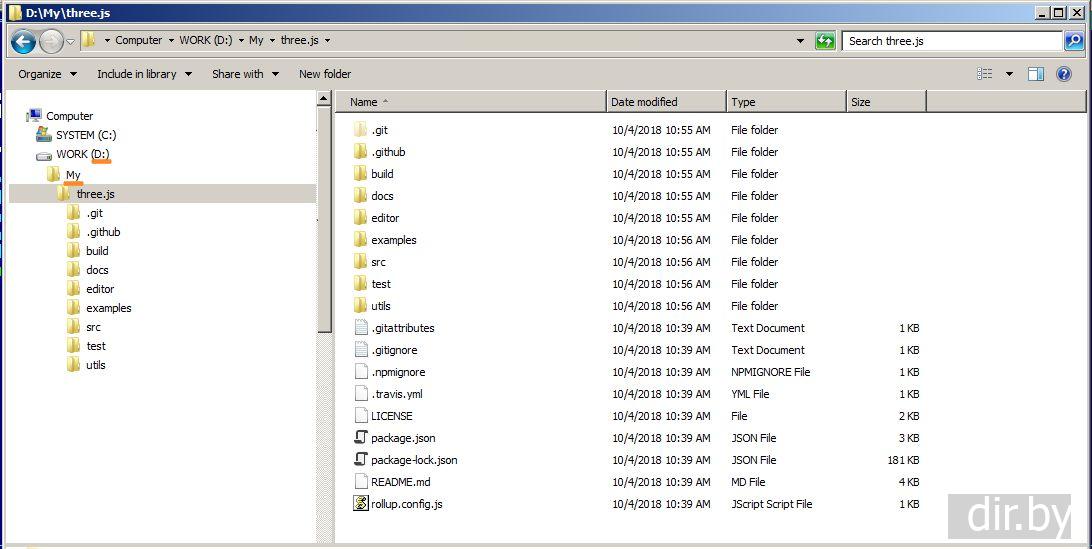
Task: Open the Organize menu
Action: pyautogui.click(x=47, y=74)
